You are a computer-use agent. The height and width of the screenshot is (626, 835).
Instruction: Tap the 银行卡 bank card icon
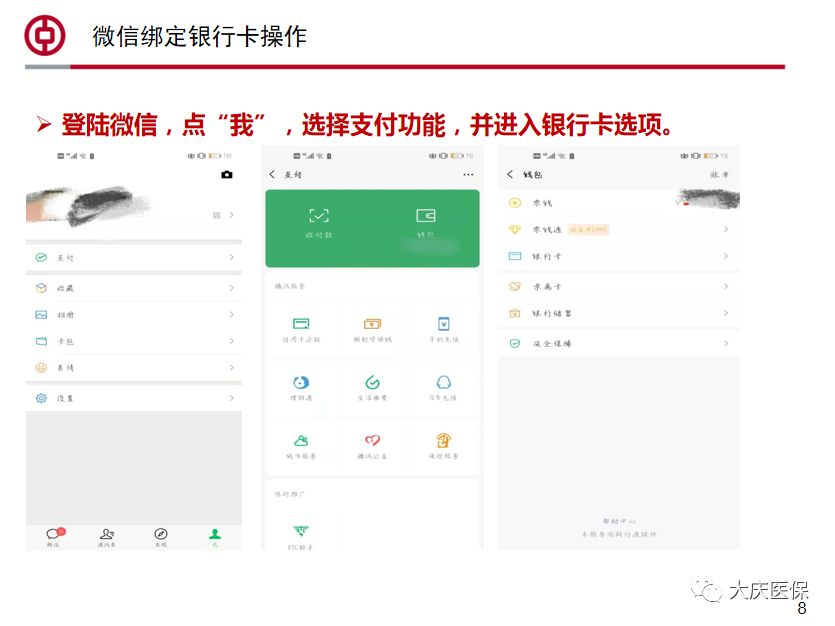(x=514, y=256)
